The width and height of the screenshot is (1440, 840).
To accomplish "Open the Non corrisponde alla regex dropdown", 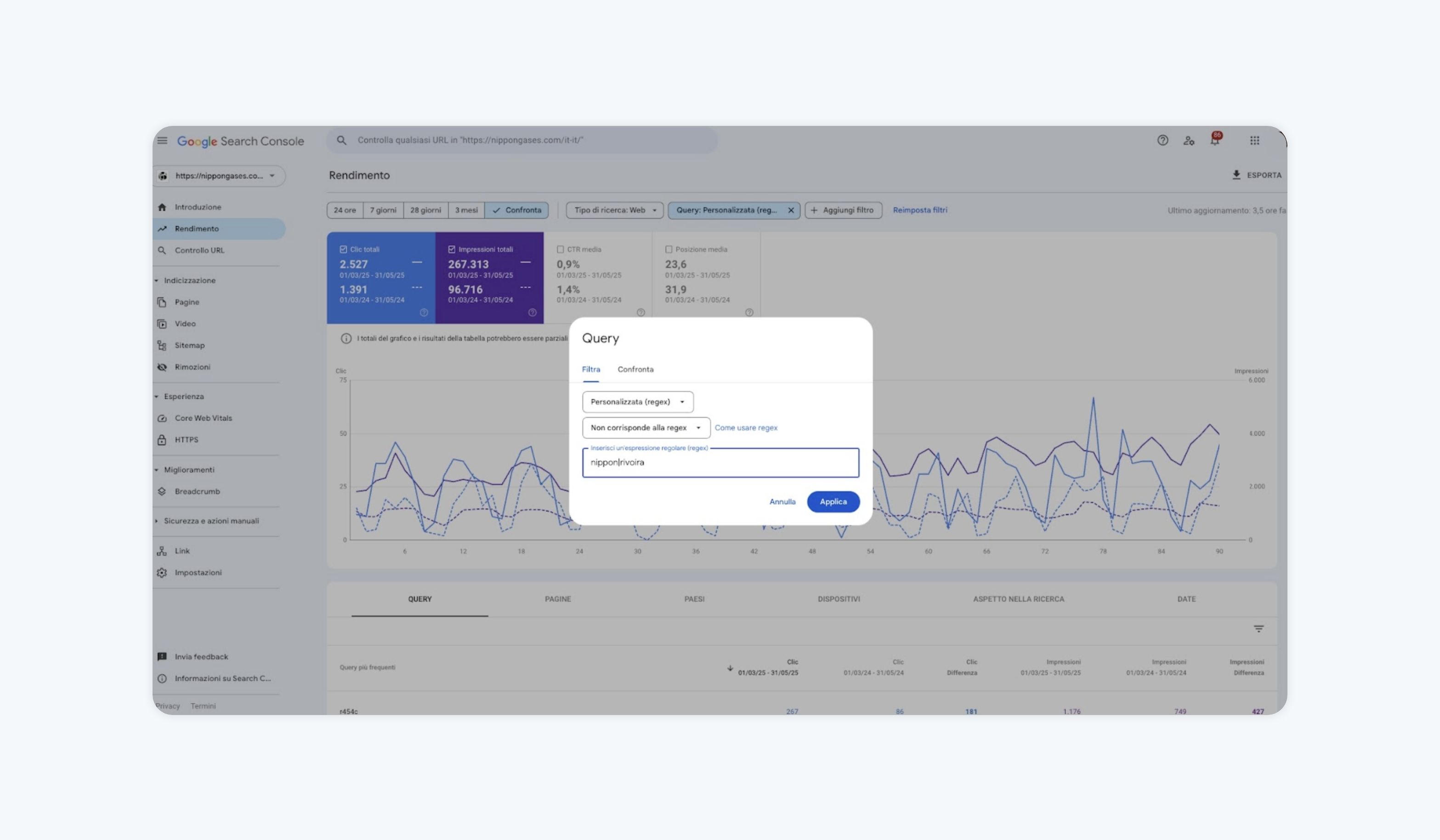I will coord(646,427).
